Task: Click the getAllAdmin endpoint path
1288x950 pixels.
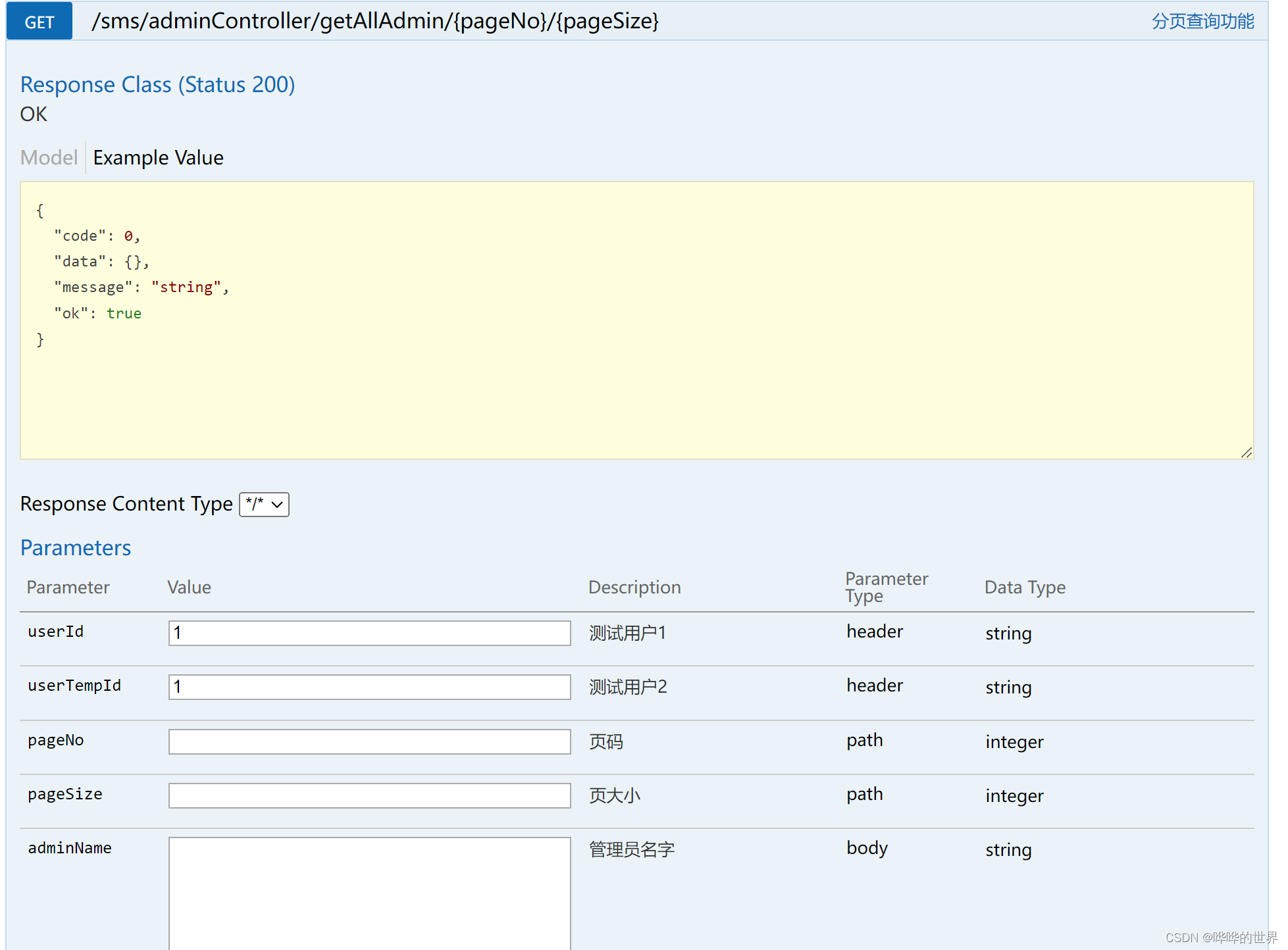Action: coord(374,21)
